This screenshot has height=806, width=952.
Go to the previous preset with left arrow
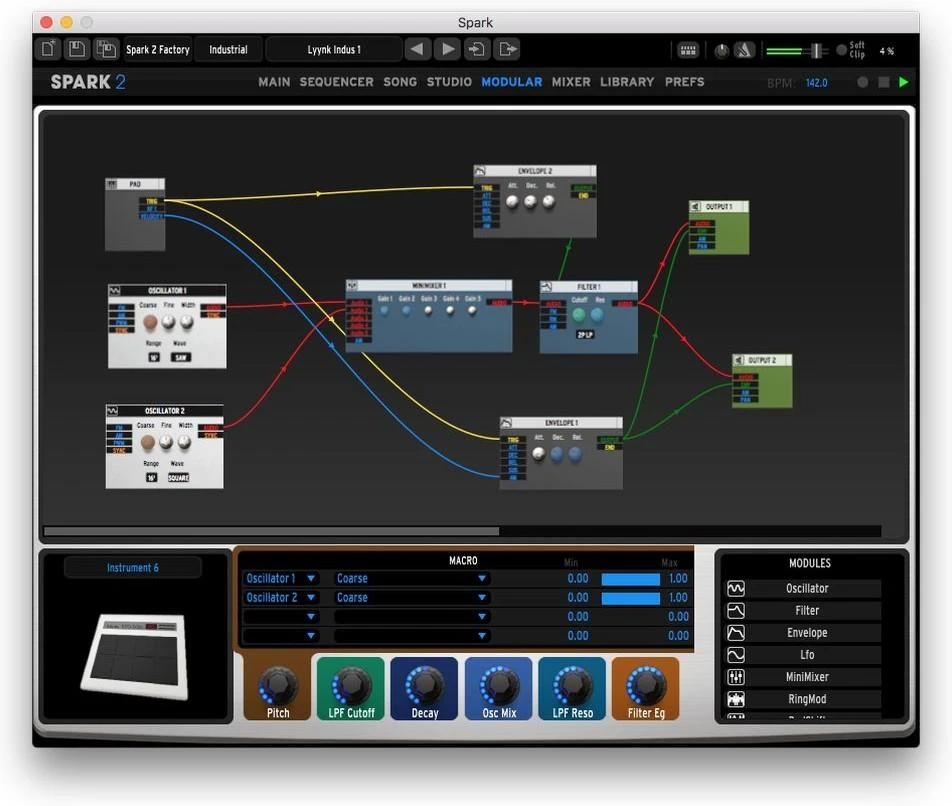(417, 49)
